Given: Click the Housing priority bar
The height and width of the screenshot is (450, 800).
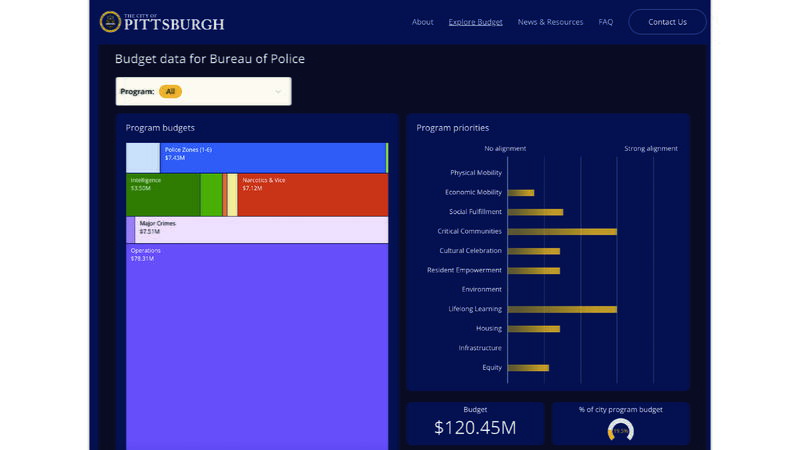Looking at the screenshot, I should tap(534, 329).
